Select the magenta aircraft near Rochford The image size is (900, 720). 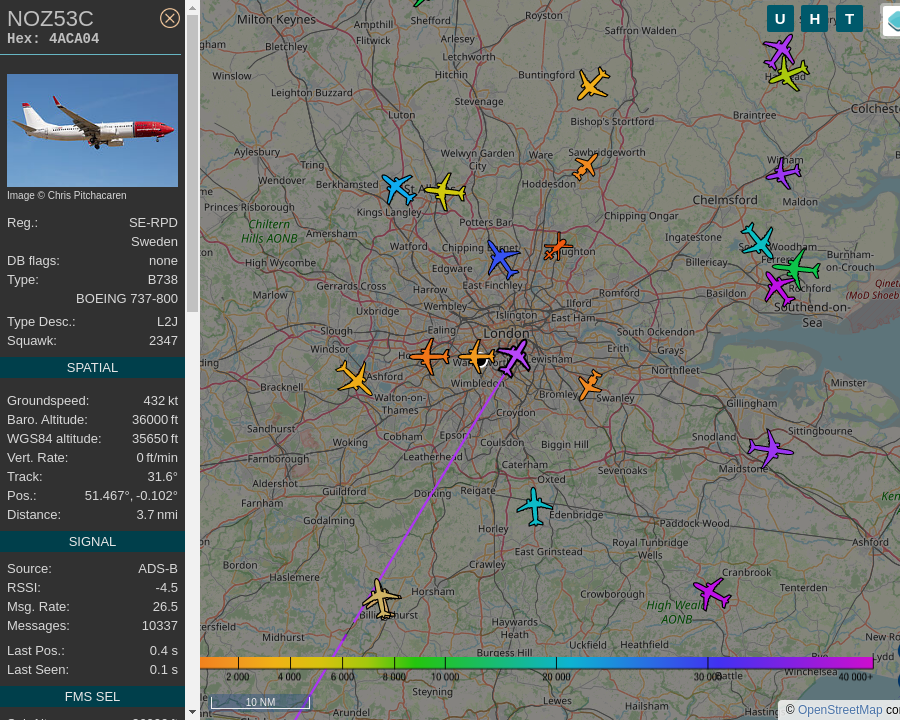779,288
